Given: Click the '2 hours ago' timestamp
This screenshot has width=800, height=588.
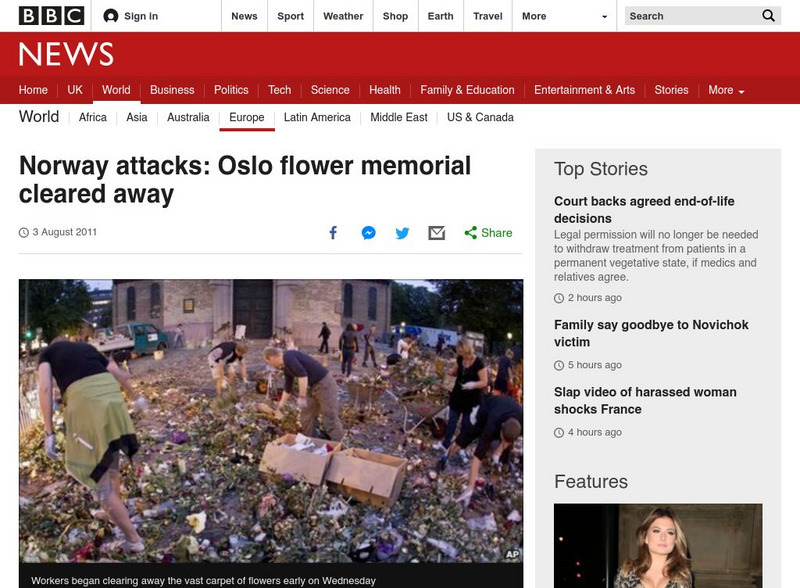Looking at the screenshot, I should pyautogui.click(x=595, y=298).
